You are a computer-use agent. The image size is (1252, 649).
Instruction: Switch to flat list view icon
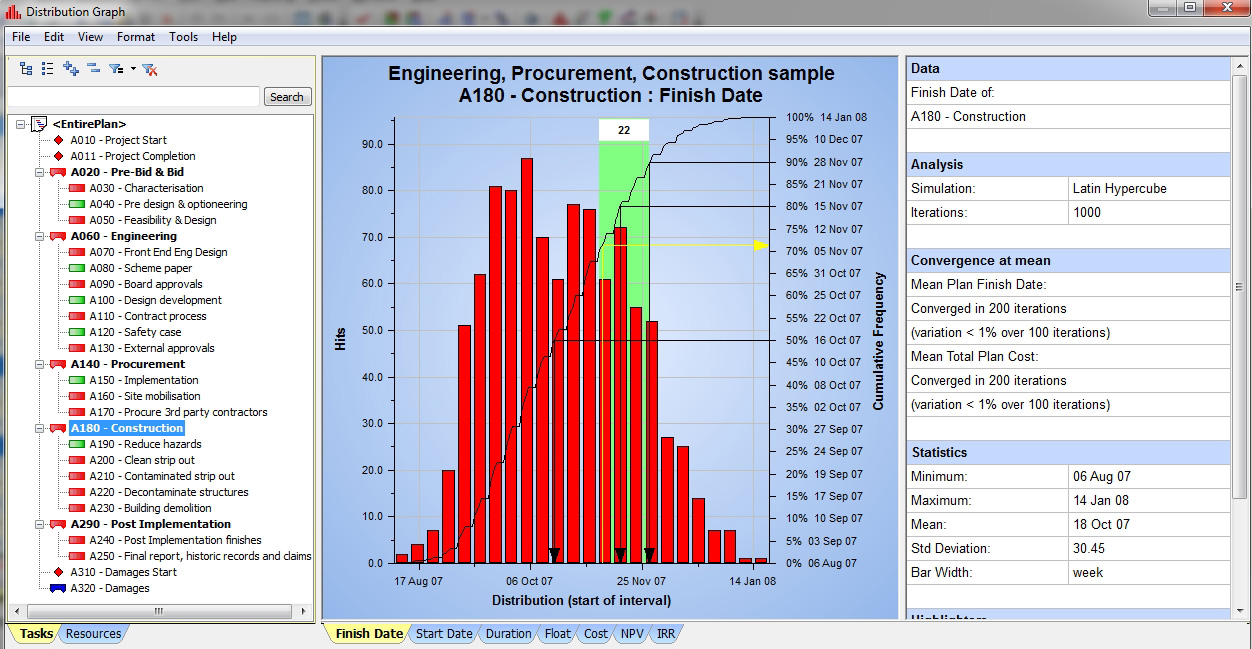[47, 69]
